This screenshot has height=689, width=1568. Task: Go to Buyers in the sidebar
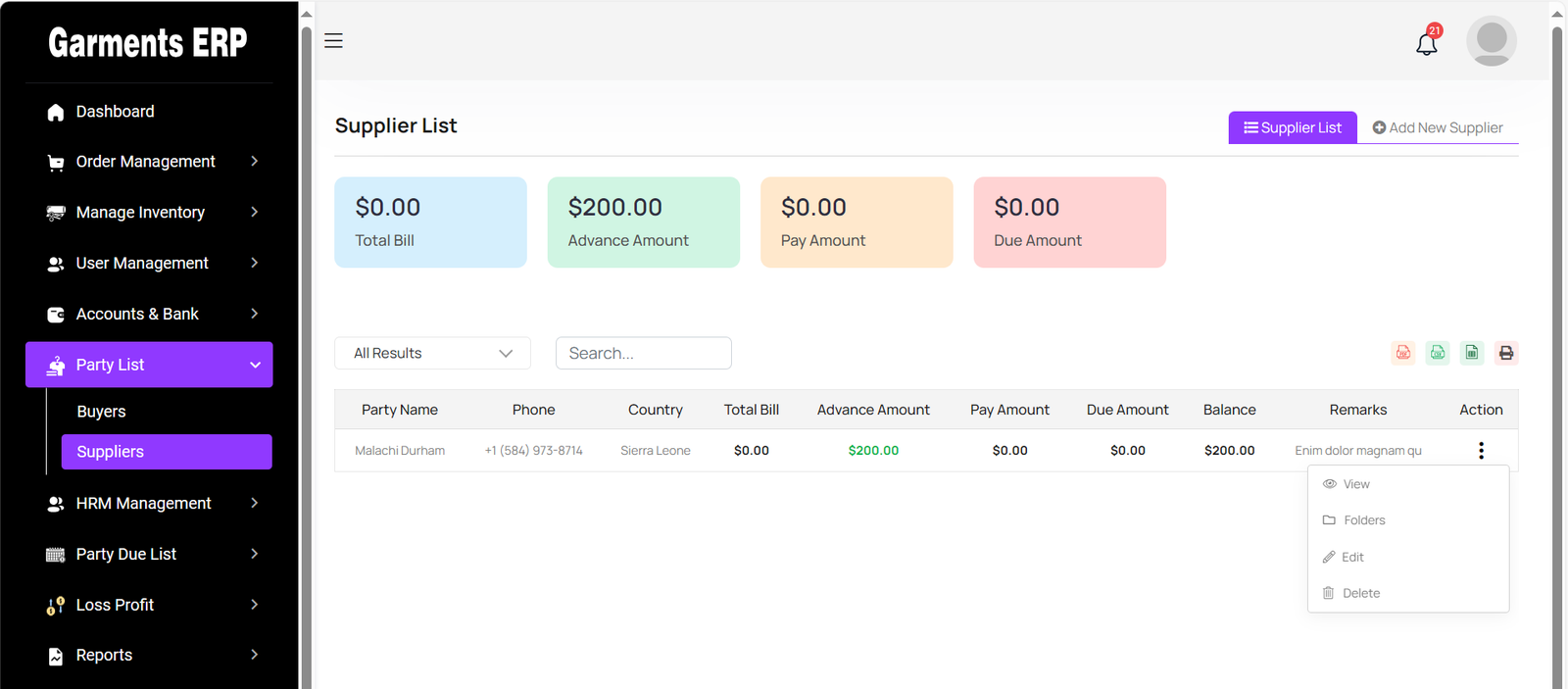(102, 412)
